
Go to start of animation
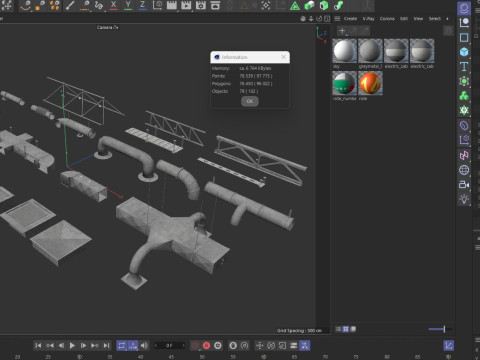tap(38, 346)
